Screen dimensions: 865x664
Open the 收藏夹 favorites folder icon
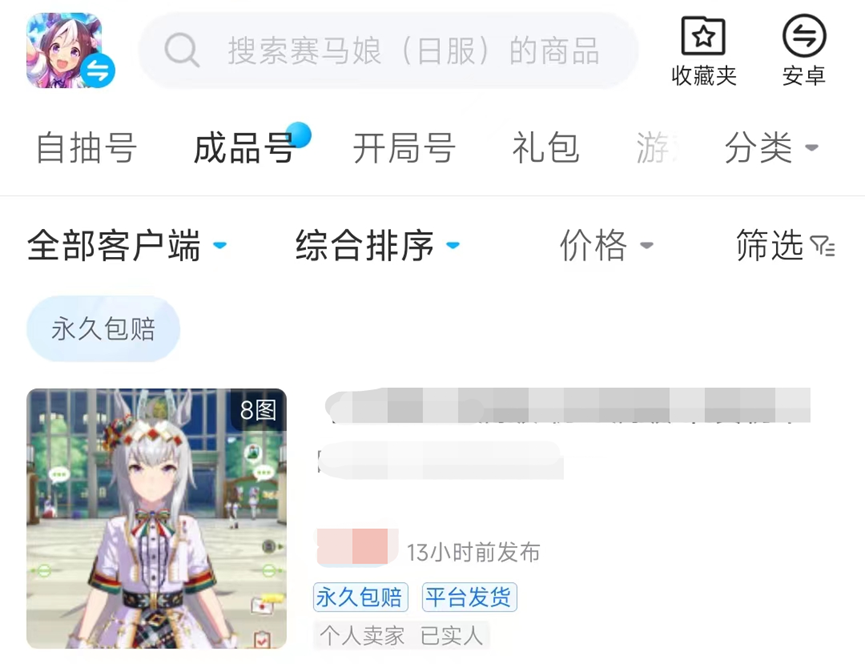pyautogui.click(x=703, y=36)
